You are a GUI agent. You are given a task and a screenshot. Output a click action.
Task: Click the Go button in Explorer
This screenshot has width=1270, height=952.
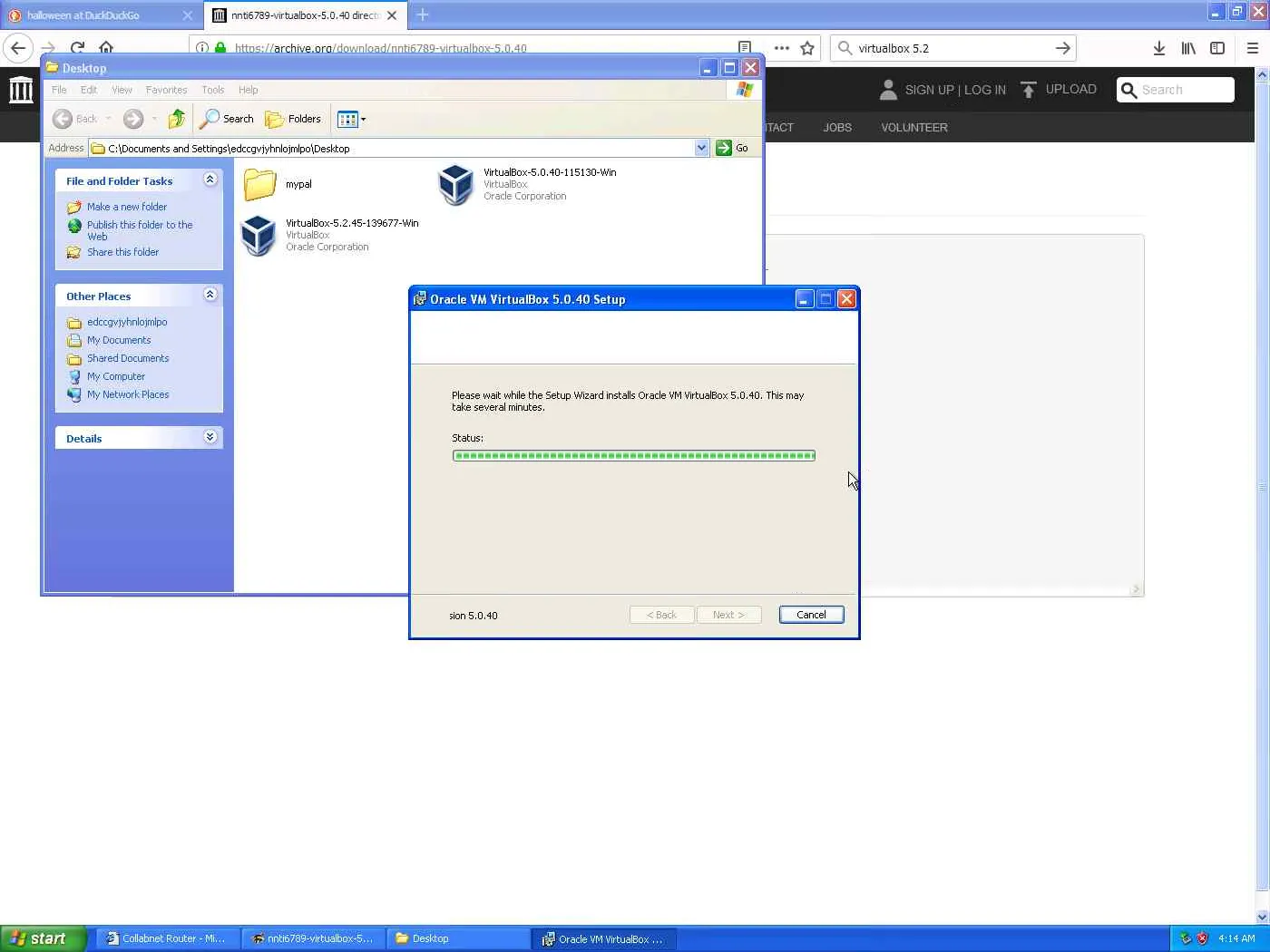(733, 148)
